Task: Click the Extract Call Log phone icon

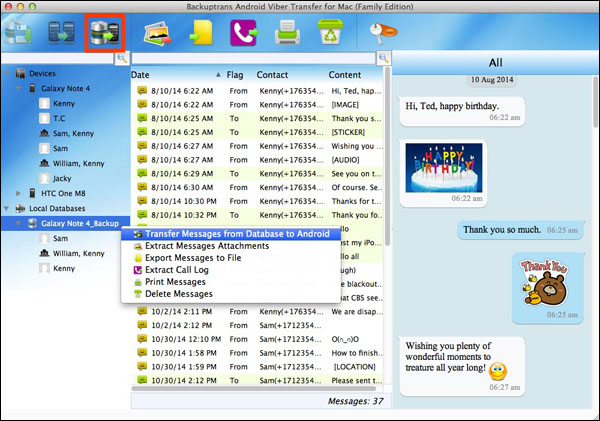Action: click(244, 33)
